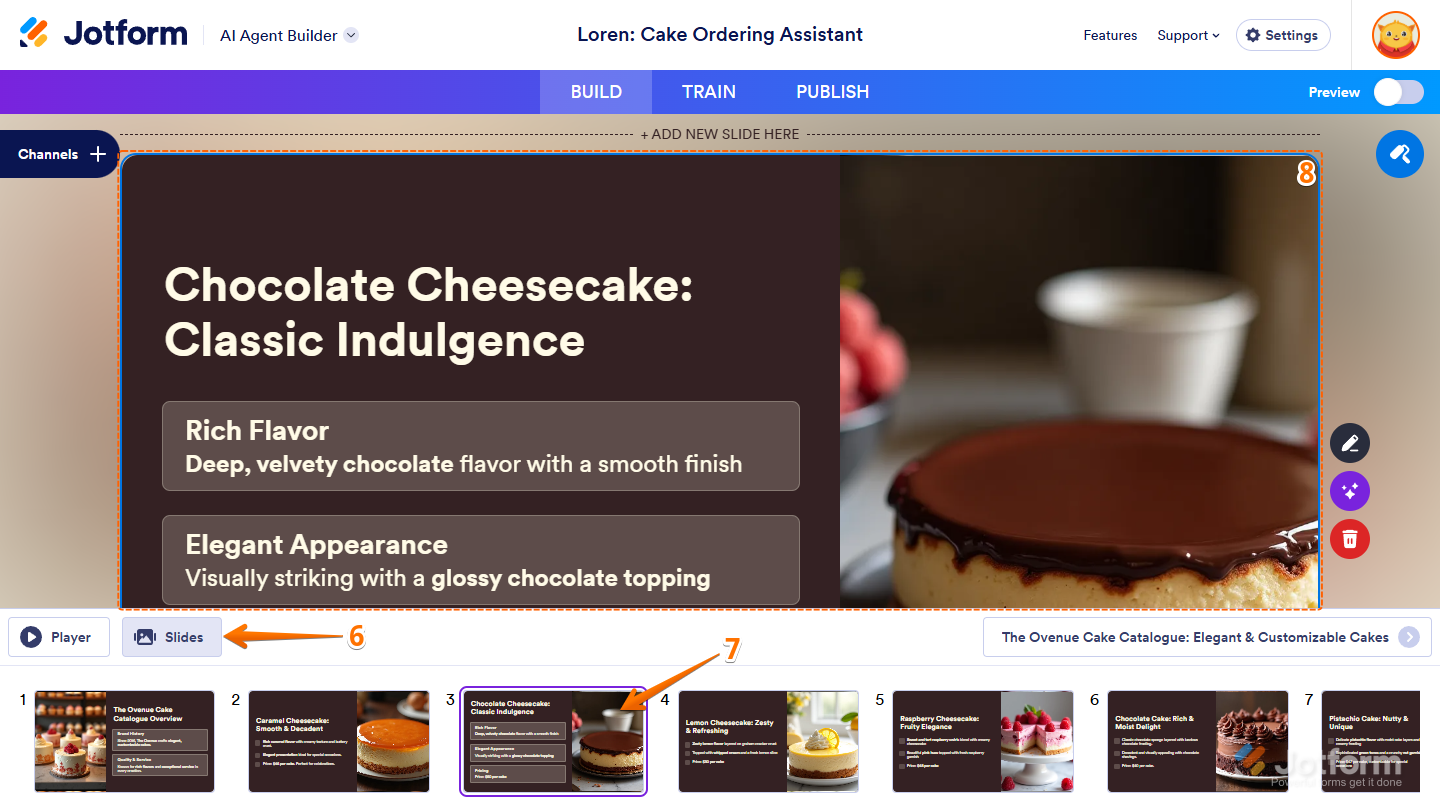
Task: Open Settings with the gear icon
Action: point(1283,35)
